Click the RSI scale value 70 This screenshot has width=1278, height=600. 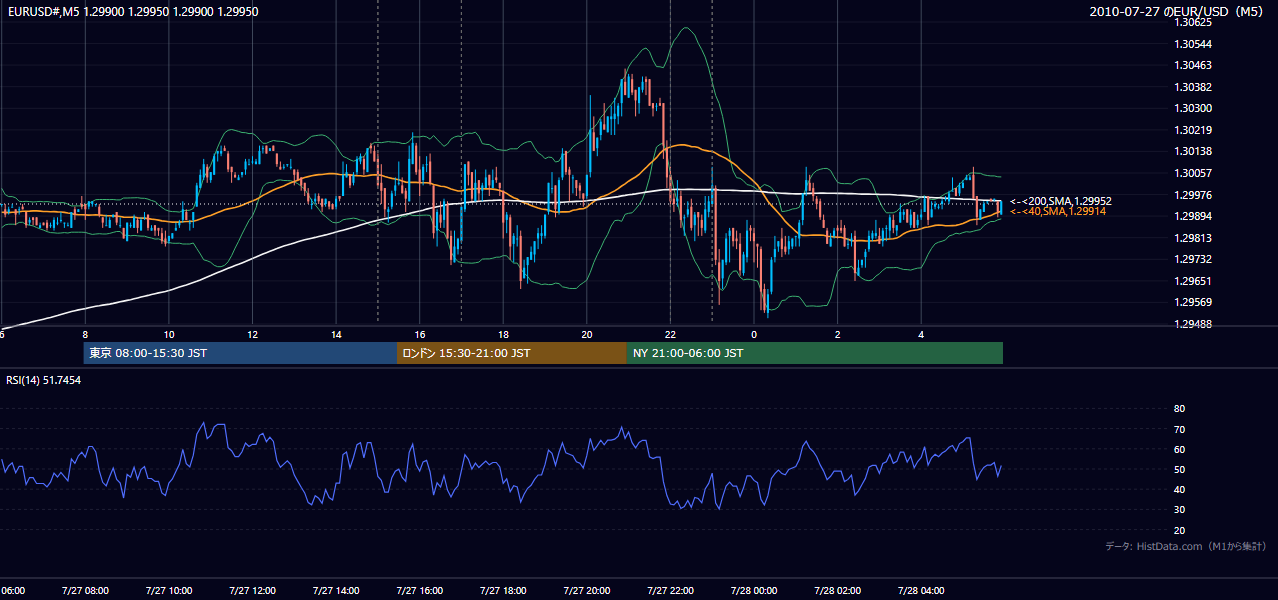[1179, 429]
